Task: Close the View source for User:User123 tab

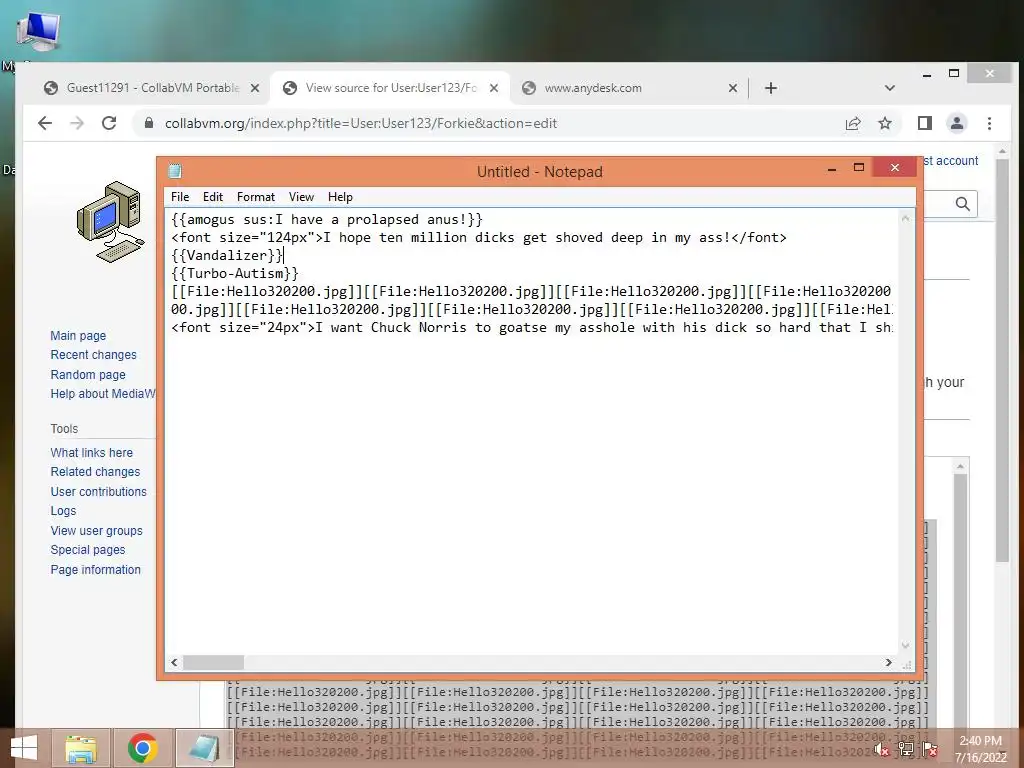Action: [494, 88]
